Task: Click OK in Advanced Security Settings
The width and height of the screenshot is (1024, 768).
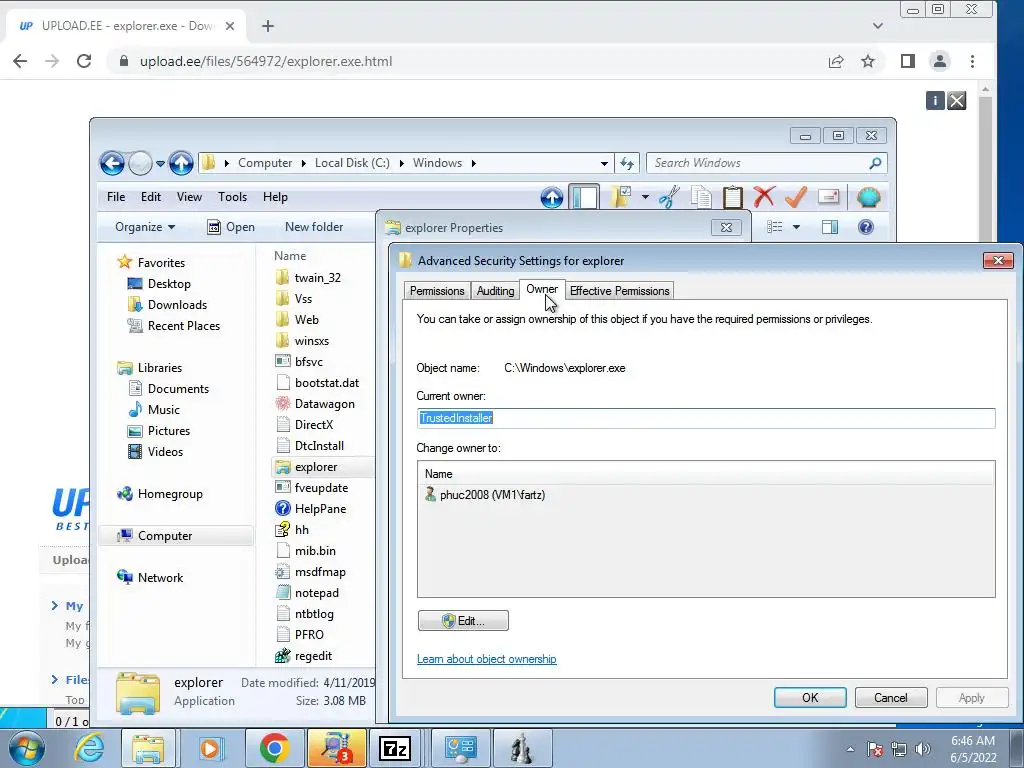Action: click(810, 697)
